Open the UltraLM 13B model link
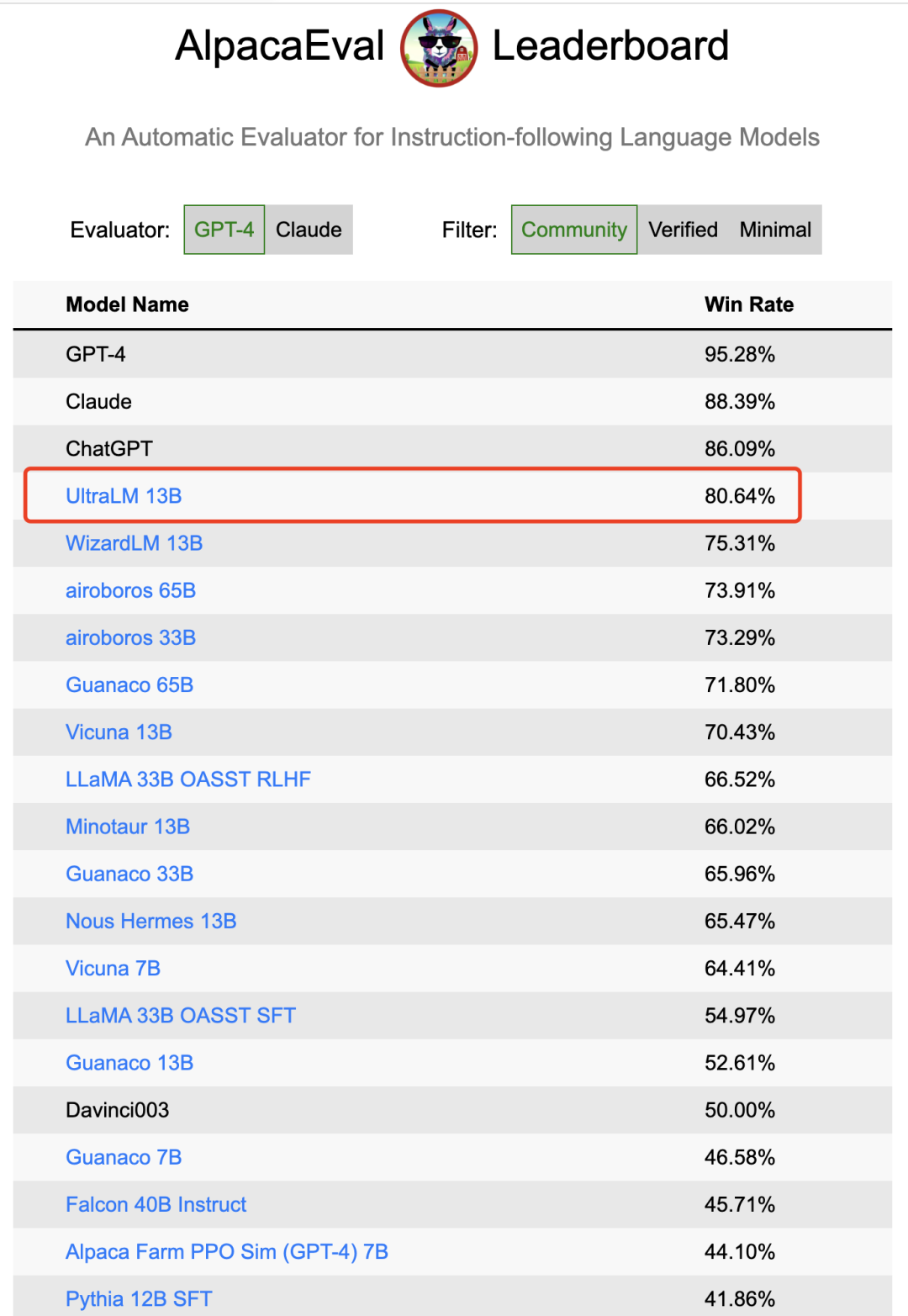Image resolution: width=908 pixels, height=1316 pixels. pyautogui.click(x=124, y=496)
